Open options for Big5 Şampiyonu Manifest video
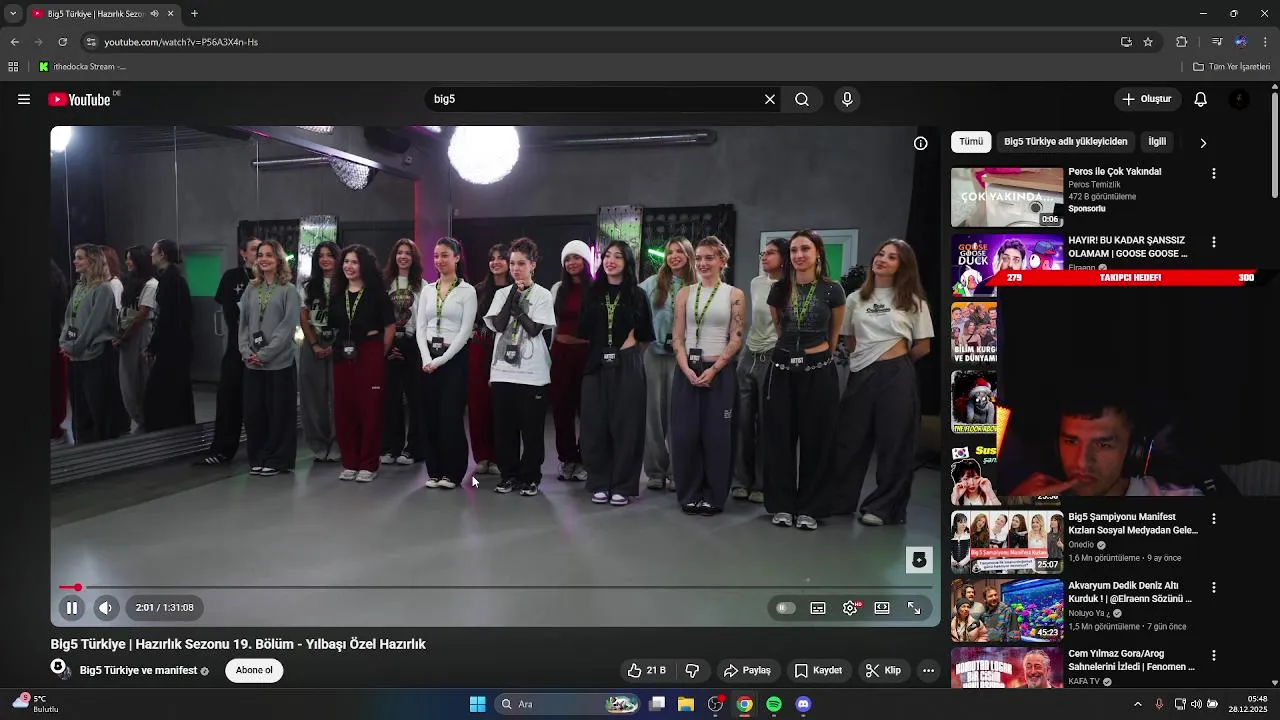This screenshot has height=720, width=1280. pyautogui.click(x=1214, y=519)
